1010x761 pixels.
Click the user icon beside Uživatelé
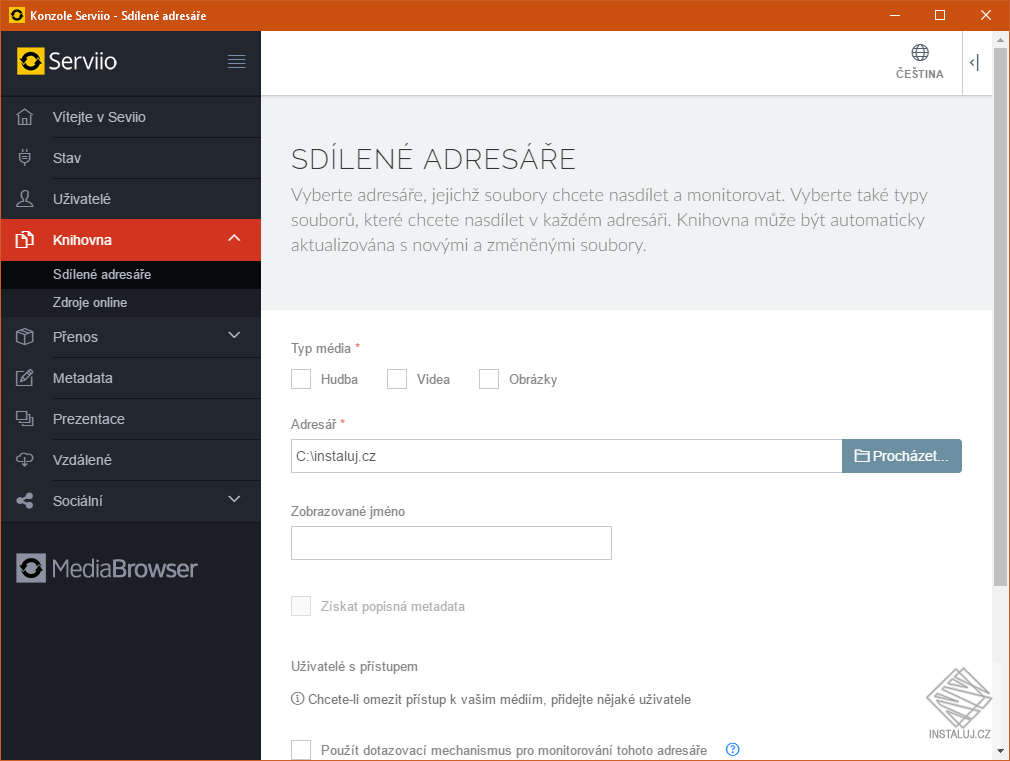click(x=26, y=199)
